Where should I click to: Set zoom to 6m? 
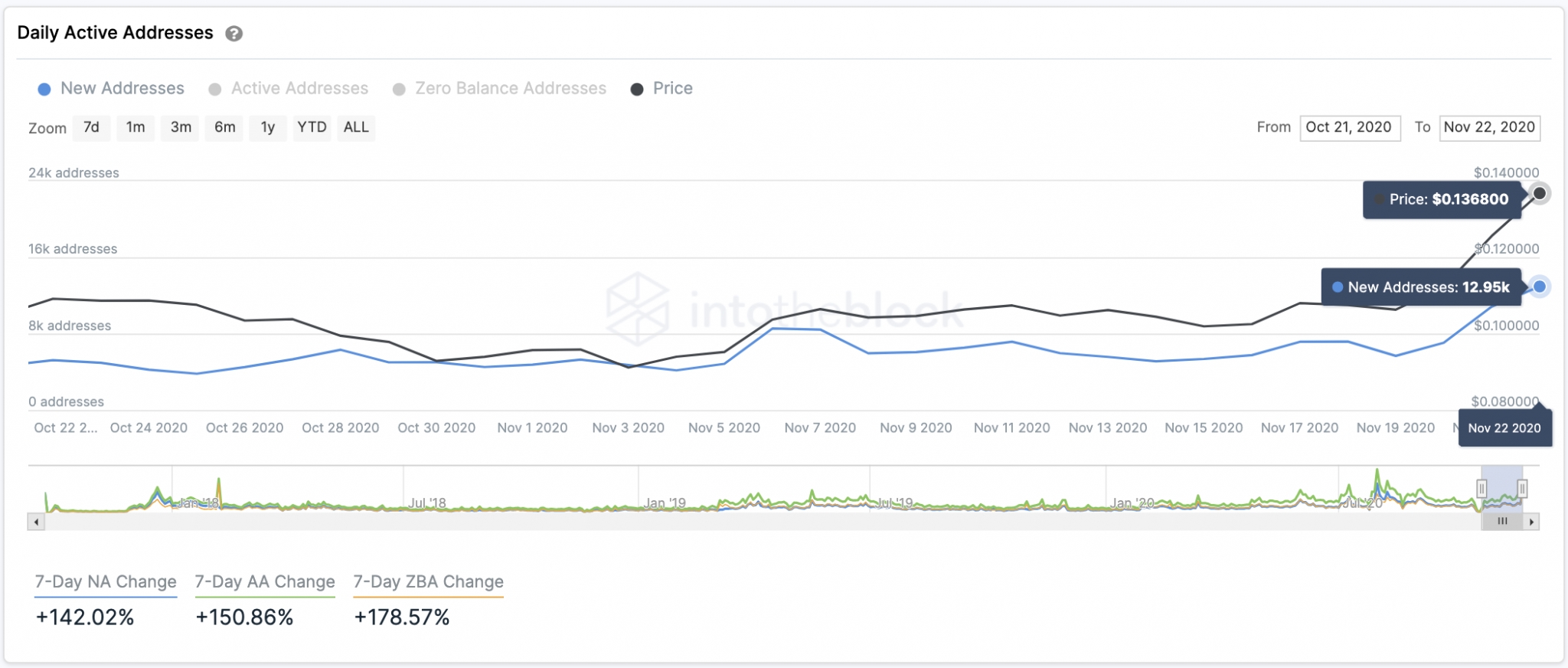click(225, 127)
